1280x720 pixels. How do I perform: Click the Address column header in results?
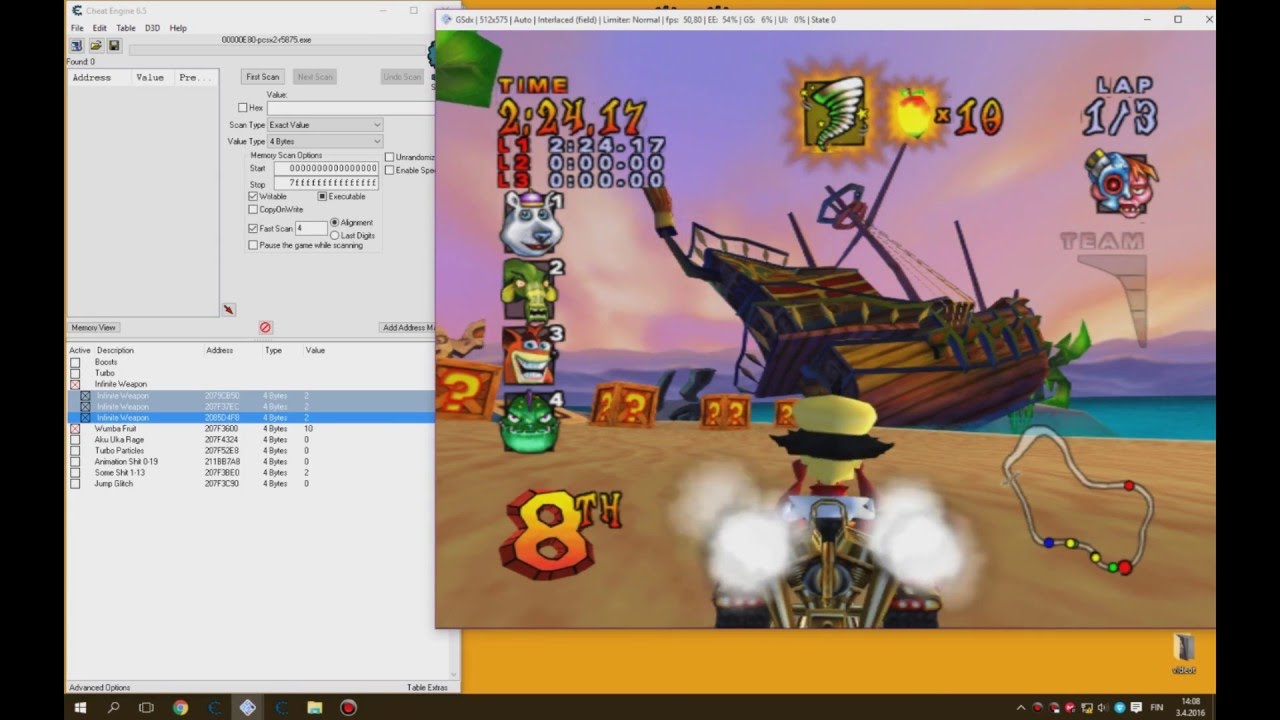point(98,77)
